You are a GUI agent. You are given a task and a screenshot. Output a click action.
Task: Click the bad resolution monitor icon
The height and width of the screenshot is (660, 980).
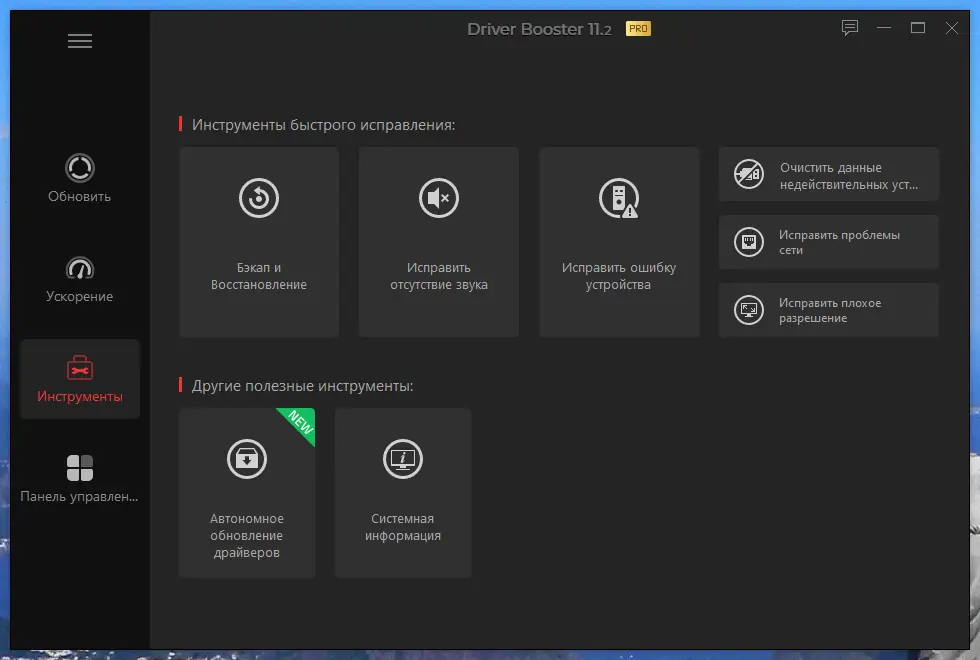pos(749,310)
